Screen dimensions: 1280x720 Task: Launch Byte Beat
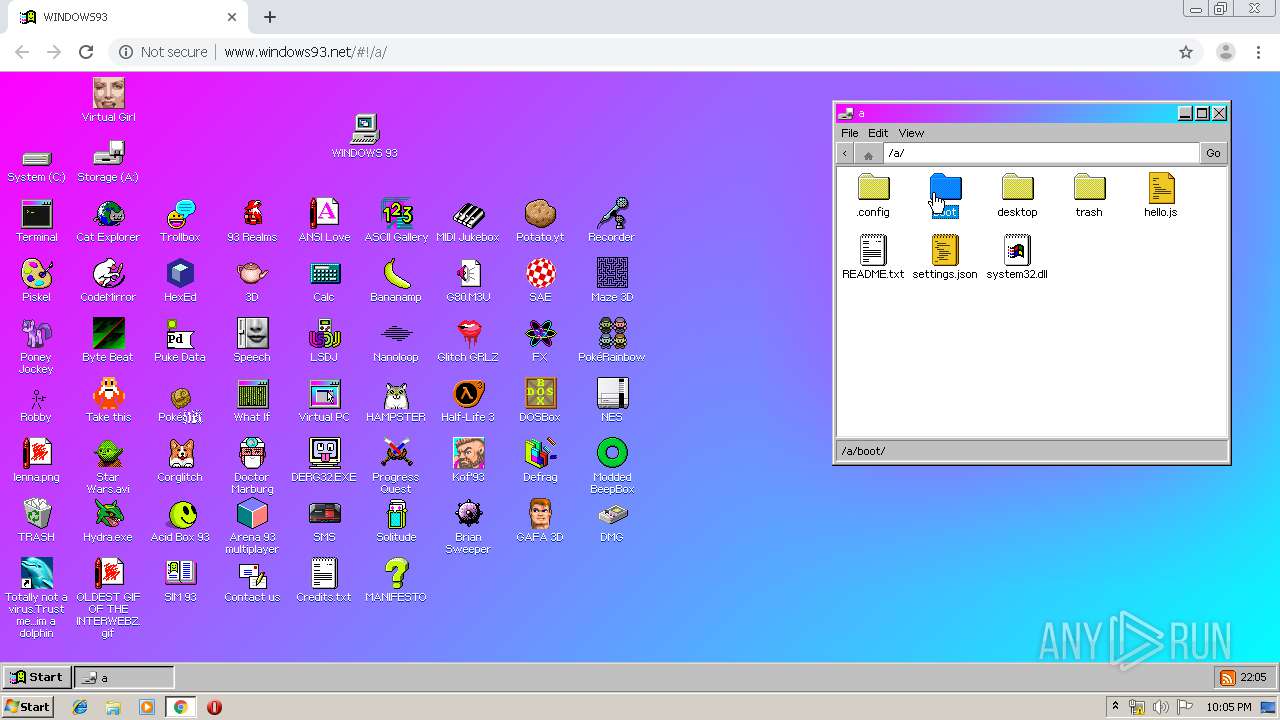point(108,341)
